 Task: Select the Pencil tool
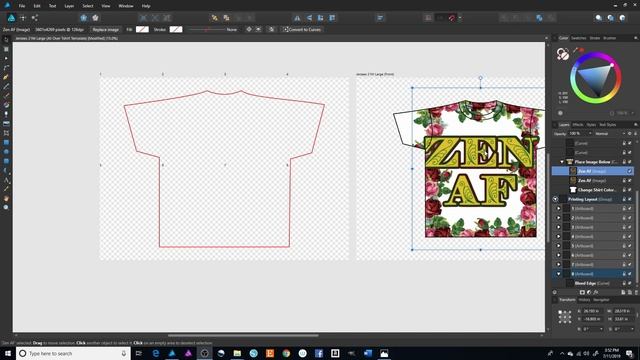[6, 87]
